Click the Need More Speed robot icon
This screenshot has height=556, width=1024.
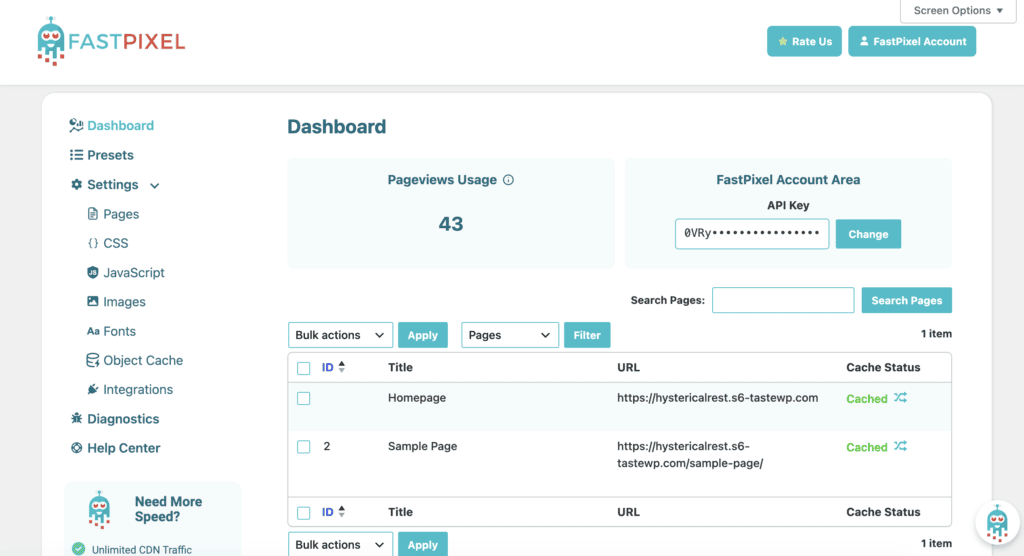click(99, 509)
